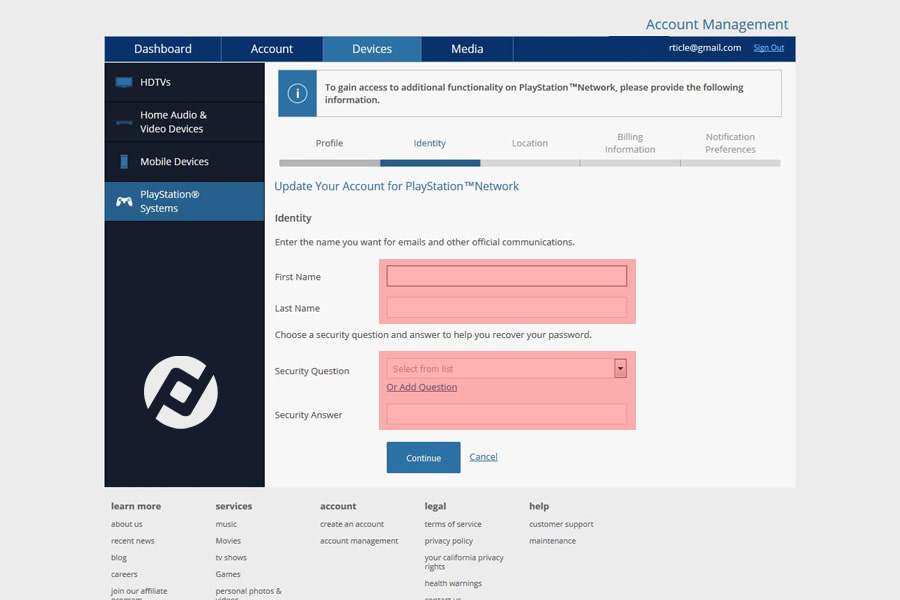Open the Media tab
Screen dimensions: 900x600
pos(467,49)
